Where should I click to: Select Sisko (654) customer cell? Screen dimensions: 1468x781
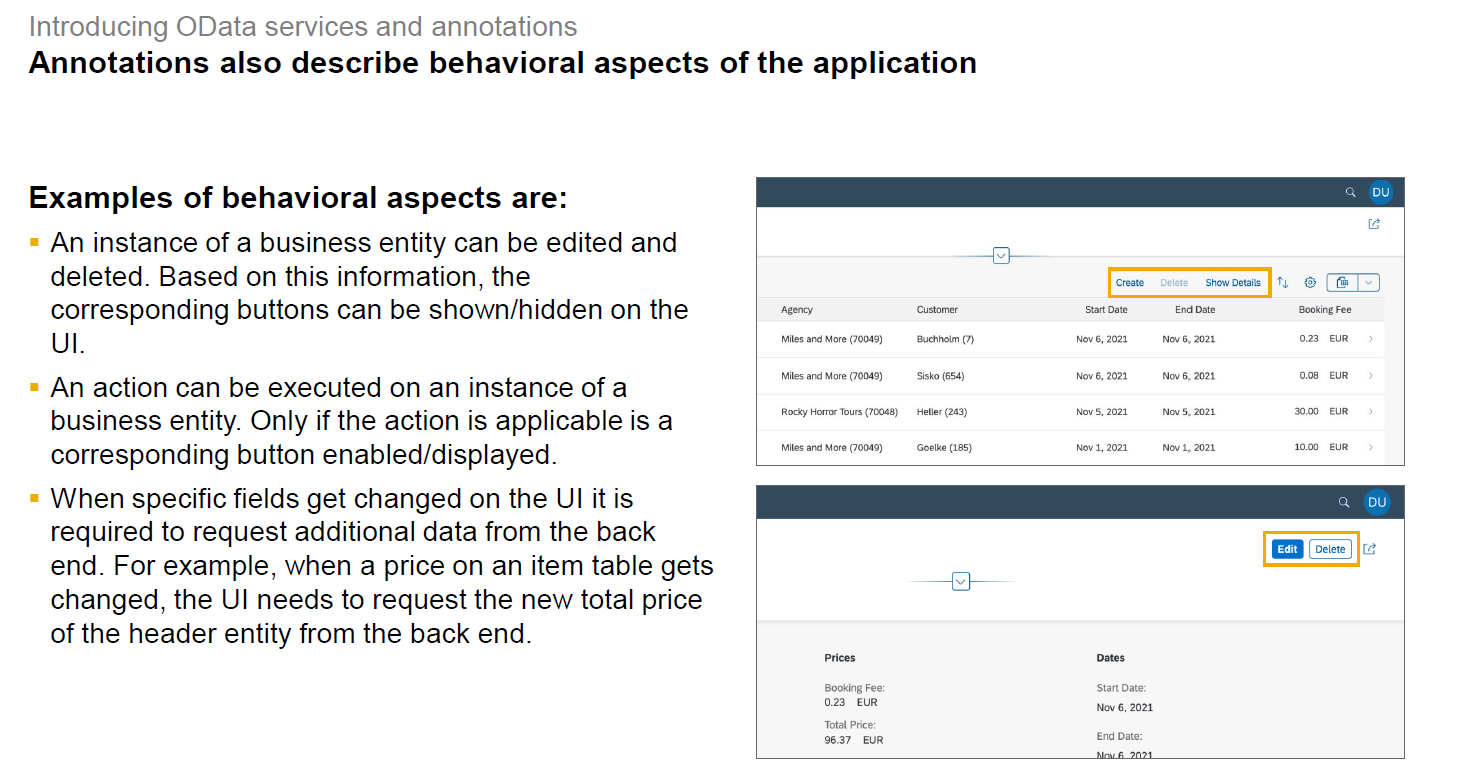click(940, 376)
